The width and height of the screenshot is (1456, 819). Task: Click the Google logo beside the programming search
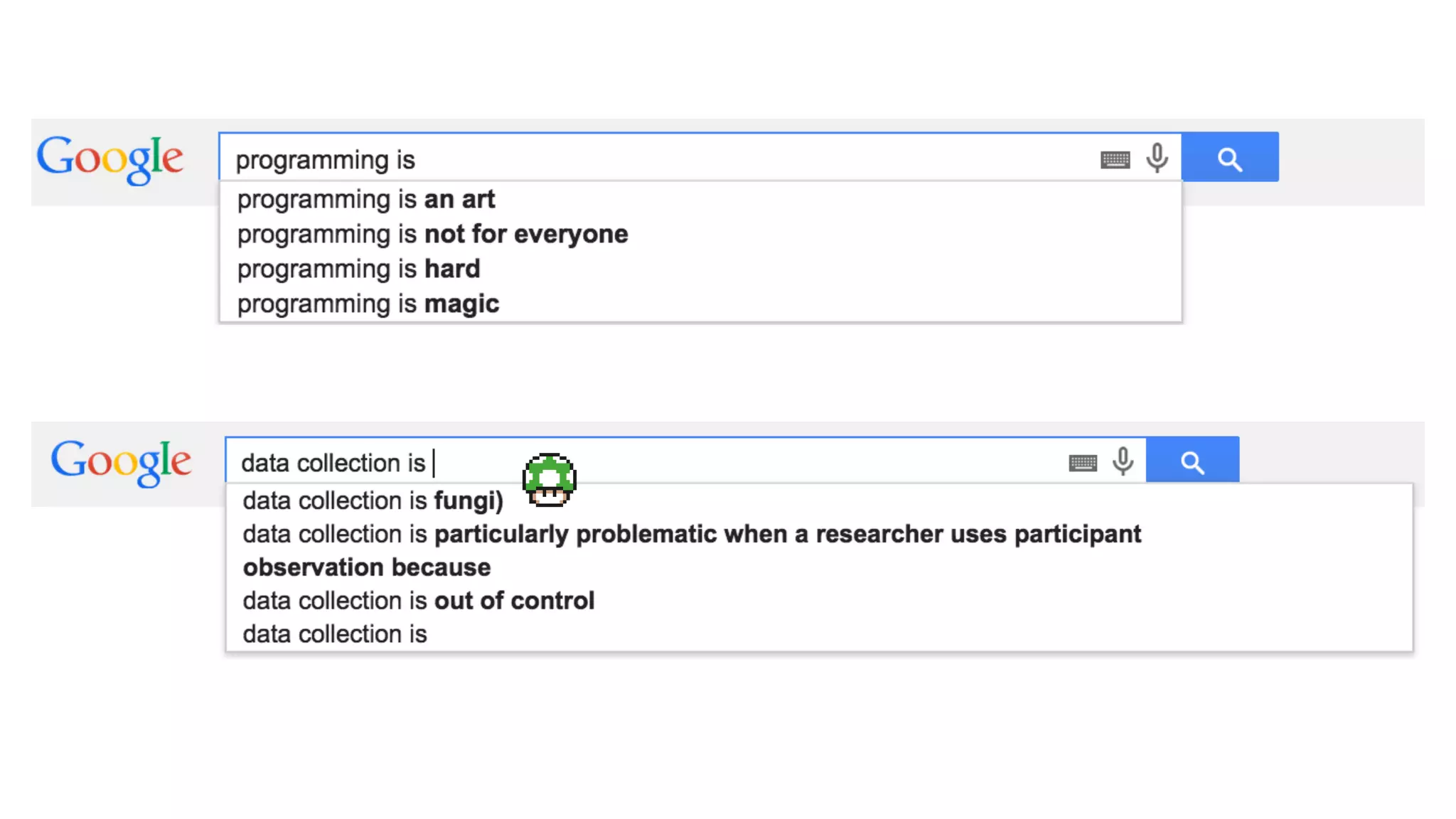click(110, 158)
